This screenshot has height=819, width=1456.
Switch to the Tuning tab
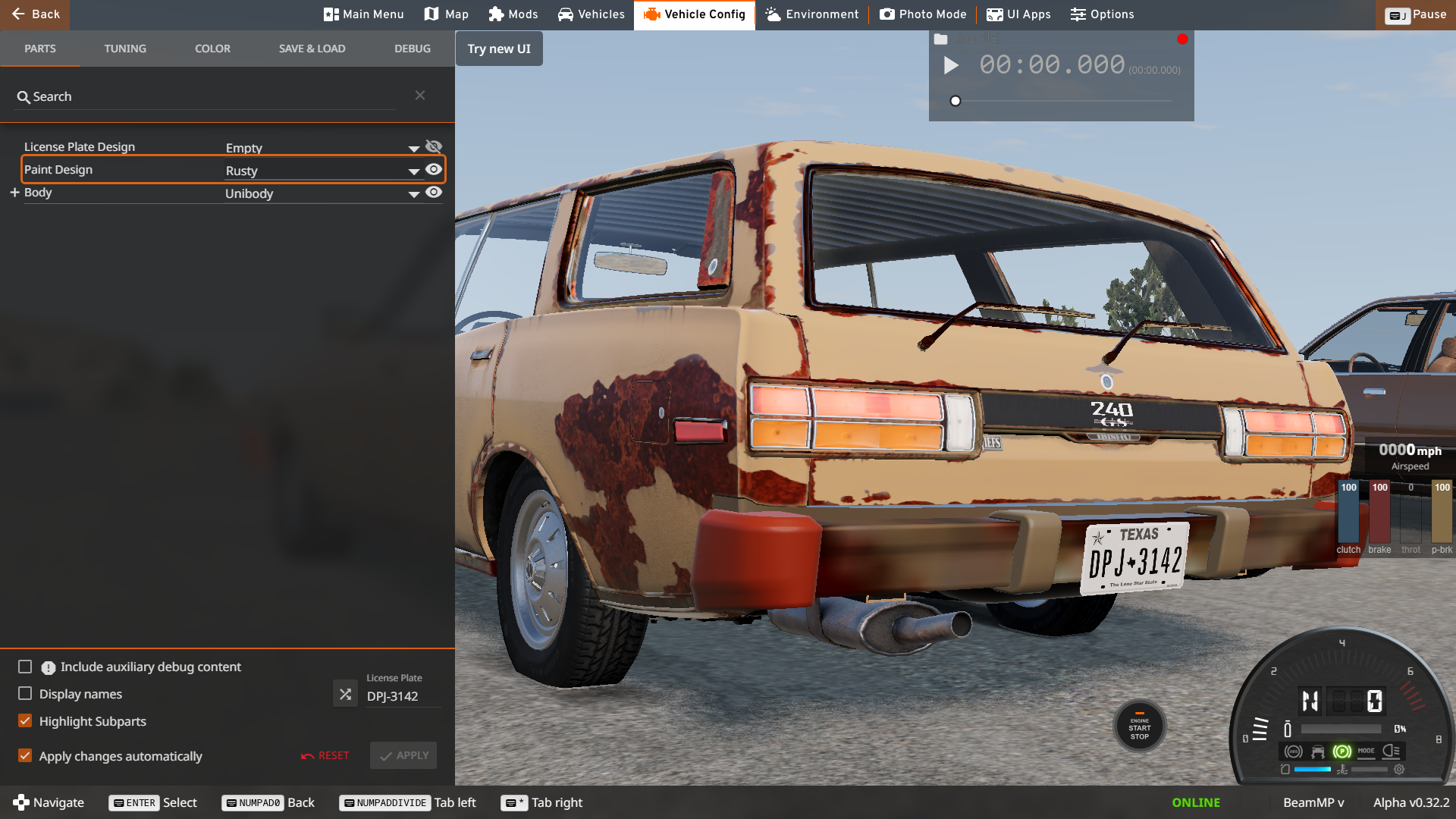[x=125, y=49]
